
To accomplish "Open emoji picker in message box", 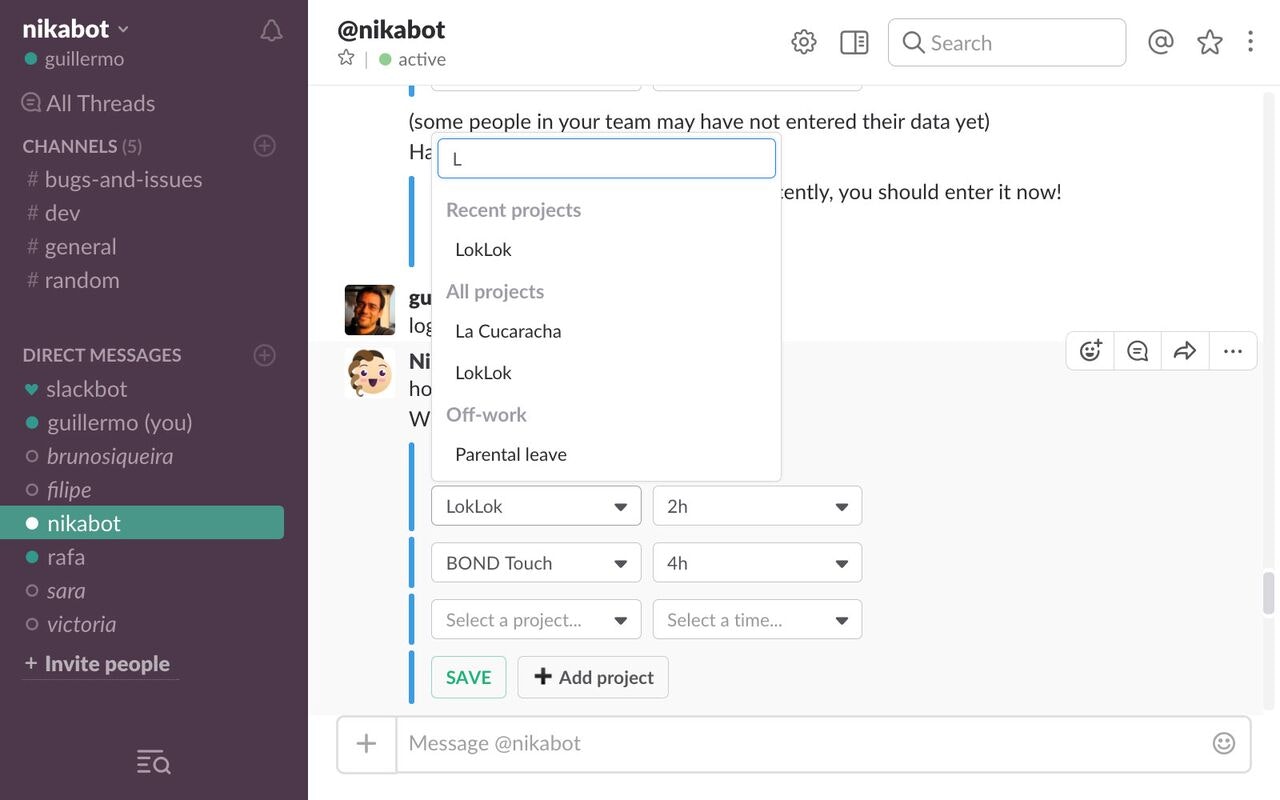I will pos(1223,743).
